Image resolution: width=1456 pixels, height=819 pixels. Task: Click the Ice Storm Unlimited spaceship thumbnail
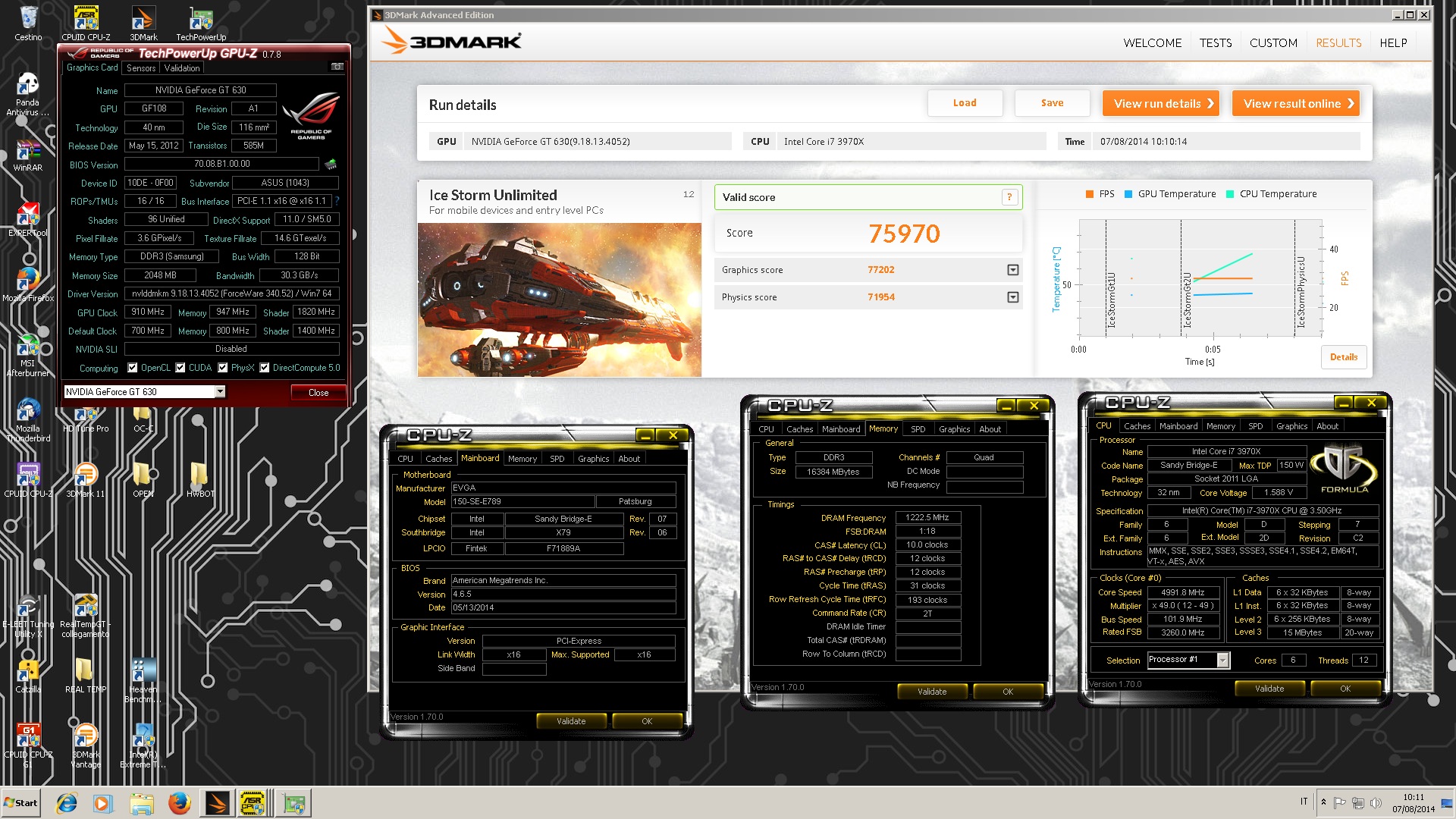559,300
